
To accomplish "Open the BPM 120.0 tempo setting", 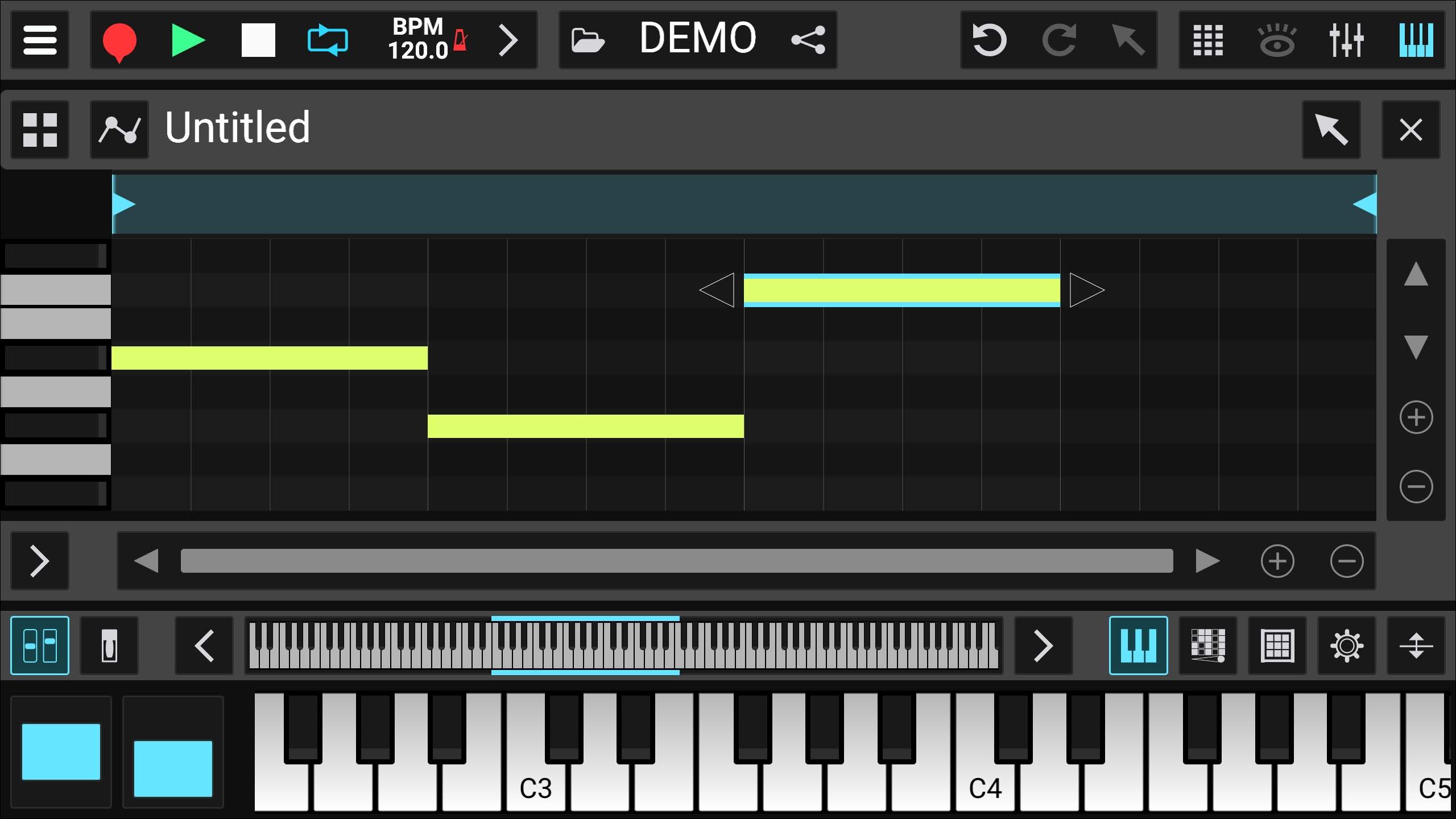I will point(418,39).
